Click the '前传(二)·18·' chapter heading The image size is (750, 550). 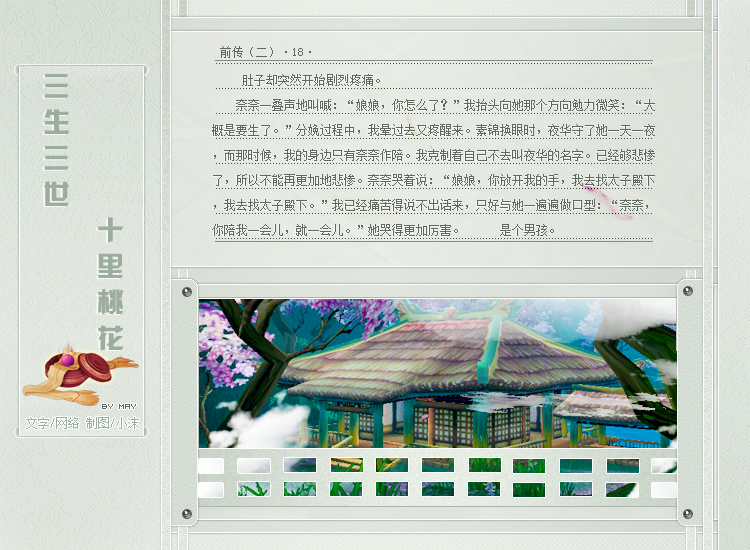pyautogui.click(x=266, y=52)
